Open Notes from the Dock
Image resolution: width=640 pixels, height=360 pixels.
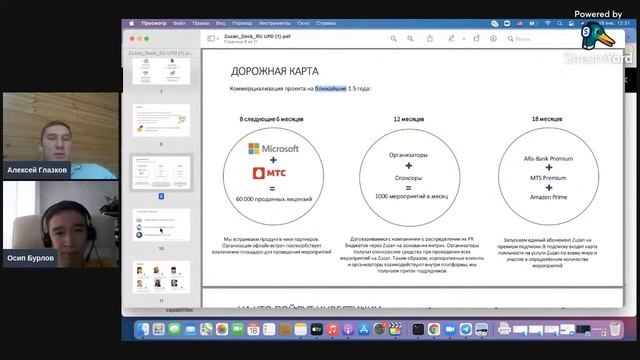tap(300, 329)
